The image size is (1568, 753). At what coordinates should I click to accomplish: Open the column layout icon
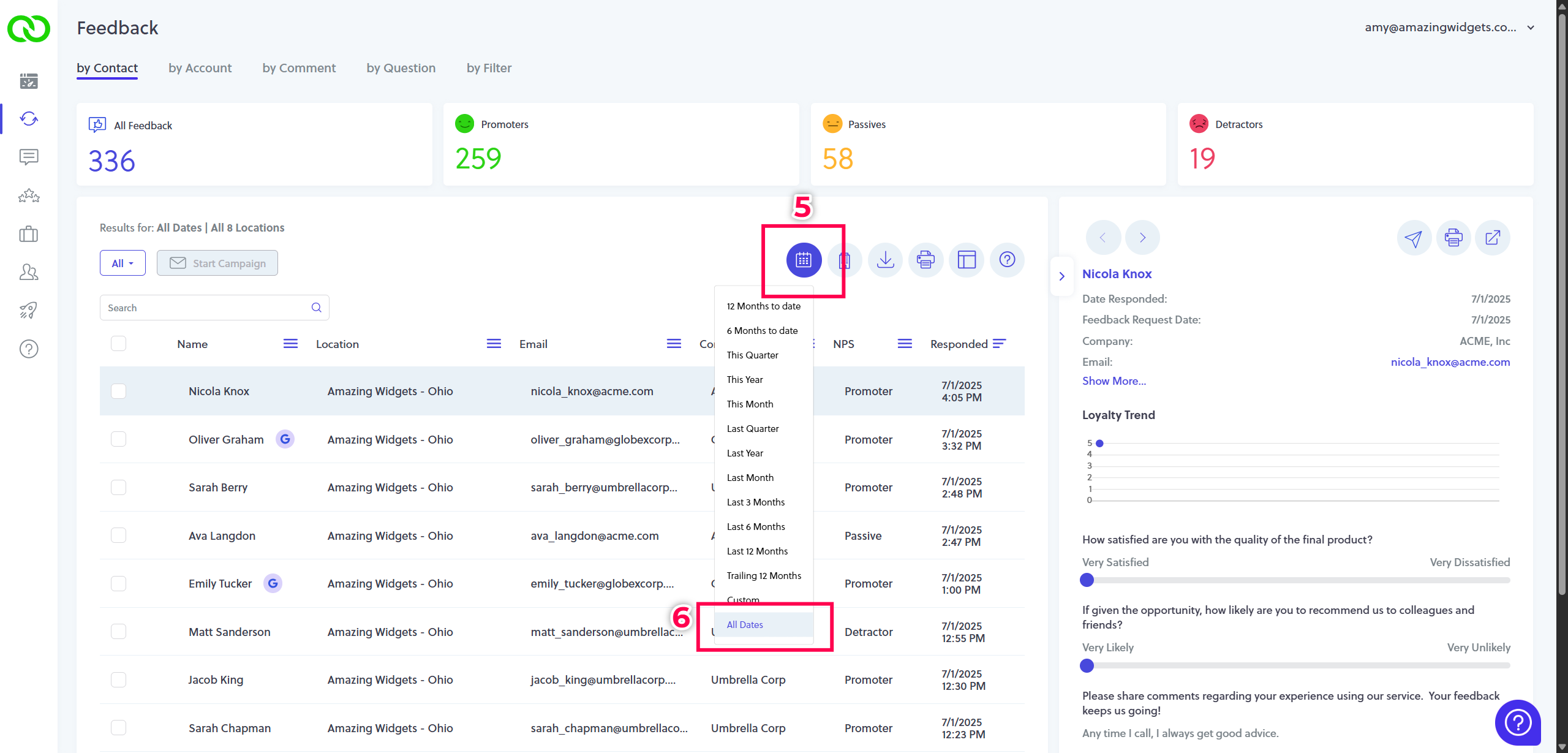point(967,260)
